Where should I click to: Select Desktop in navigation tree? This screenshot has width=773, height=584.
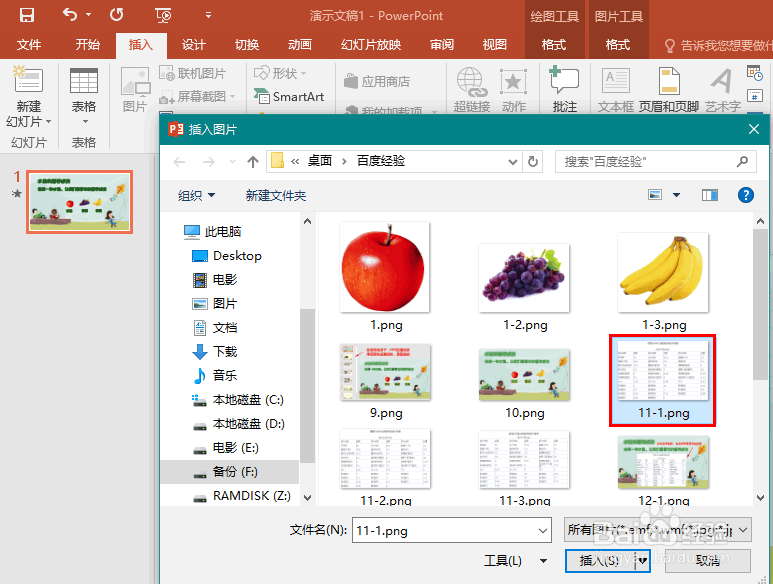point(226,255)
